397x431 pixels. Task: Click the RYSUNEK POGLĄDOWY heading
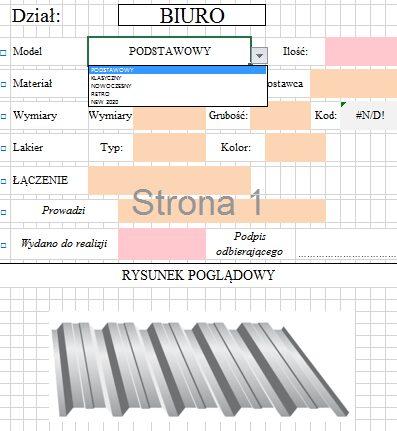(x=198, y=275)
